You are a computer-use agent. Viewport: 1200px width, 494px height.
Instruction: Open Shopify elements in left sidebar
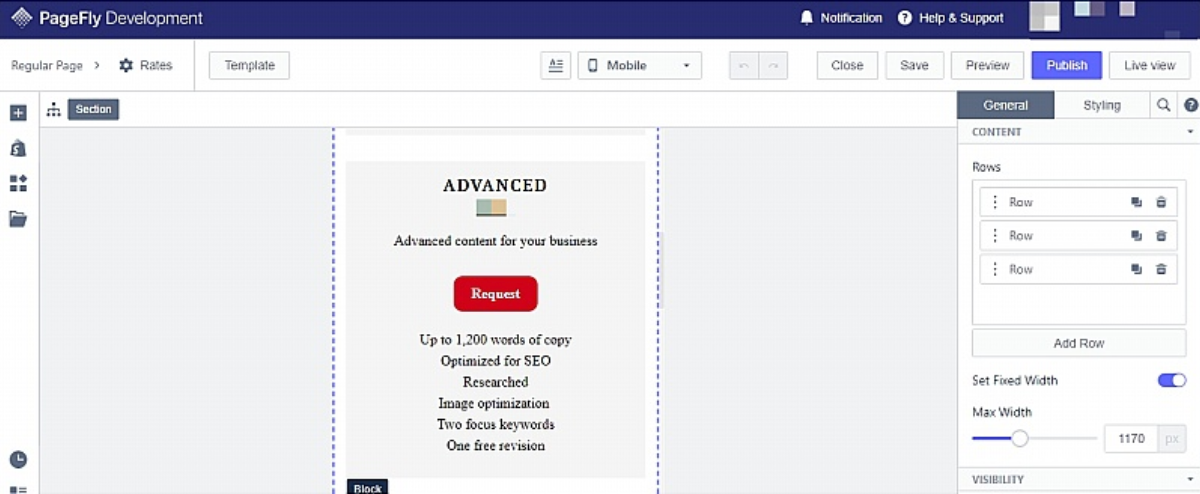click(x=18, y=148)
